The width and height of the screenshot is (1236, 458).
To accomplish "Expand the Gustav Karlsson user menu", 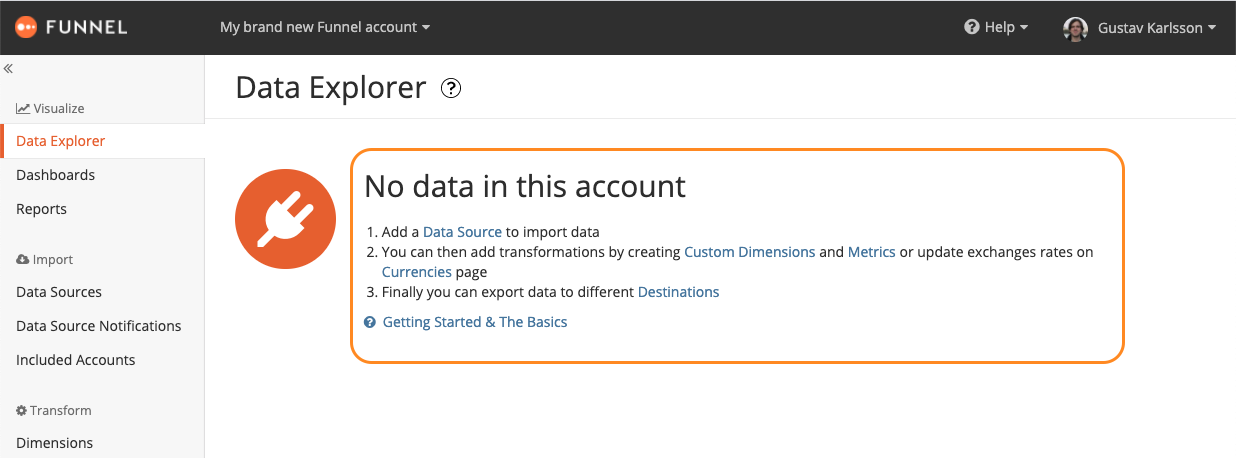I will 1156,27.
